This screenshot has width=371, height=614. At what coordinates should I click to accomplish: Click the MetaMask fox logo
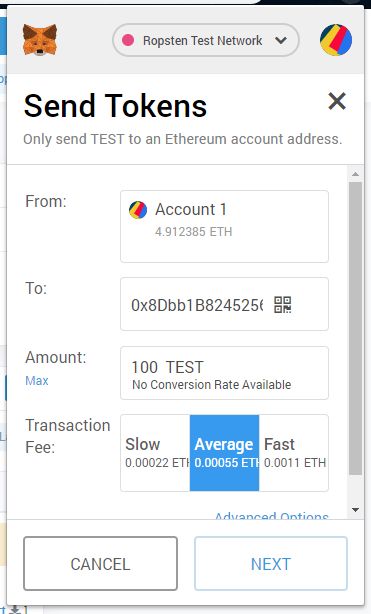(40, 40)
